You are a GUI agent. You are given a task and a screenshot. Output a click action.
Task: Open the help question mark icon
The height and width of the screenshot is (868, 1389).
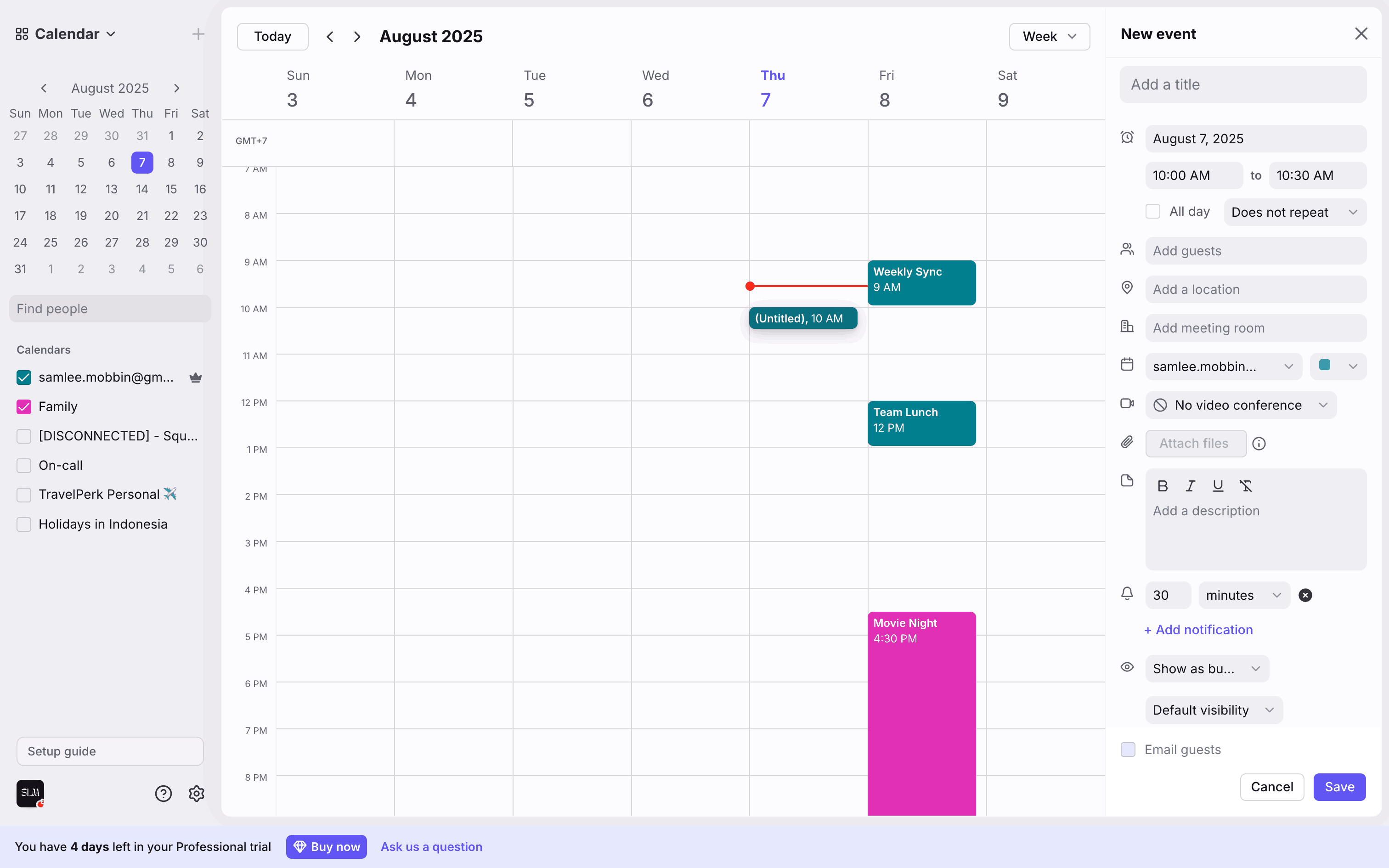point(164,794)
